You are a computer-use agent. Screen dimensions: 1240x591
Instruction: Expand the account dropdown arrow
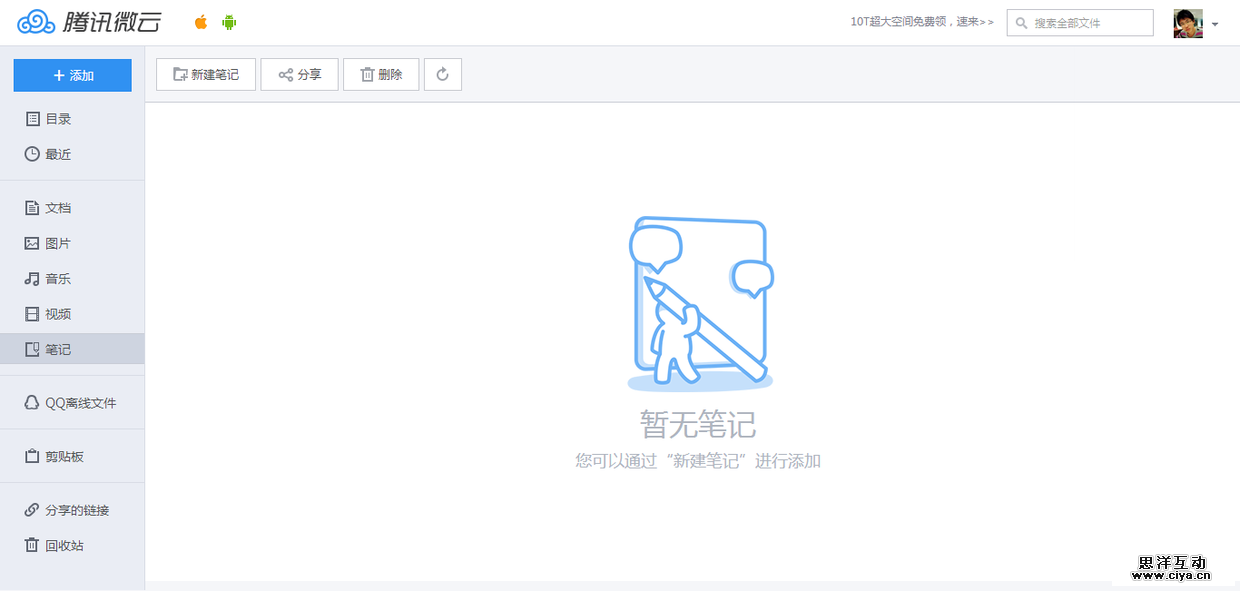[1215, 24]
